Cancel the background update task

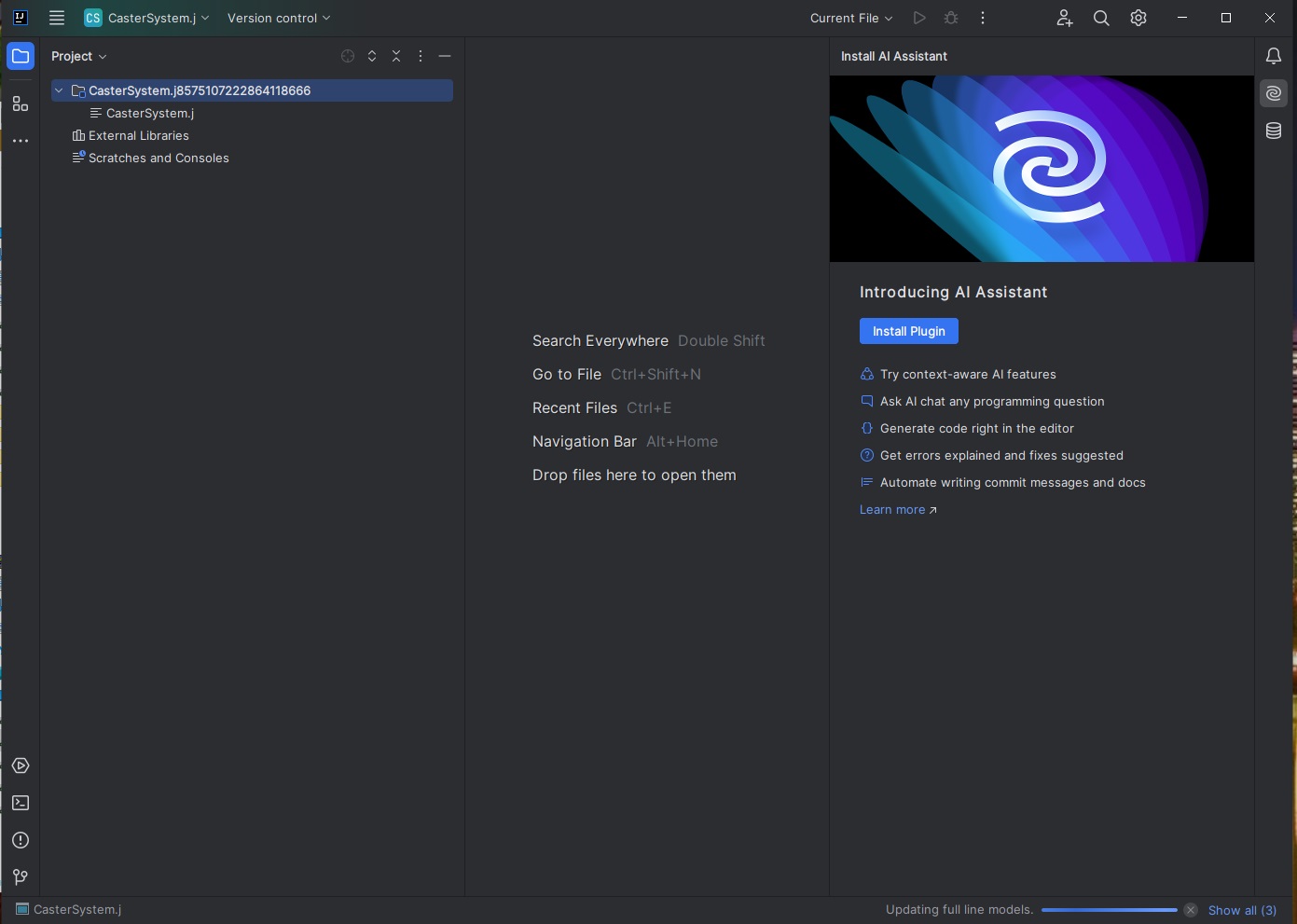pos(1191,910)
